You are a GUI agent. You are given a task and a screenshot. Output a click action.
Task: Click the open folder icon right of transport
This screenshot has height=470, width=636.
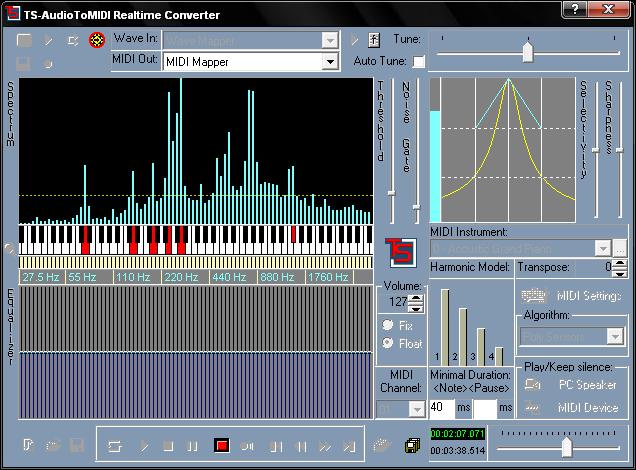[x=380, y=445]
